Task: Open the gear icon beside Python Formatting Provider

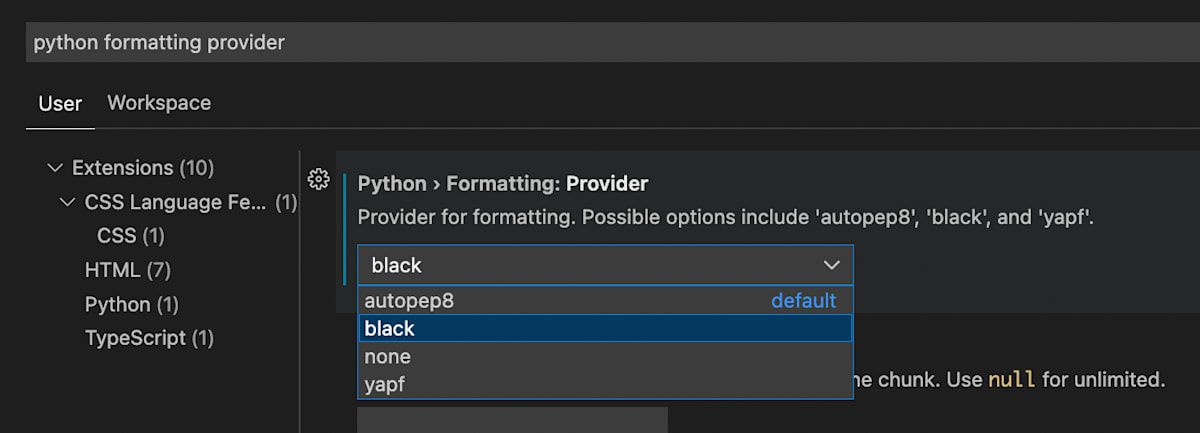Action: click(319, 179)
